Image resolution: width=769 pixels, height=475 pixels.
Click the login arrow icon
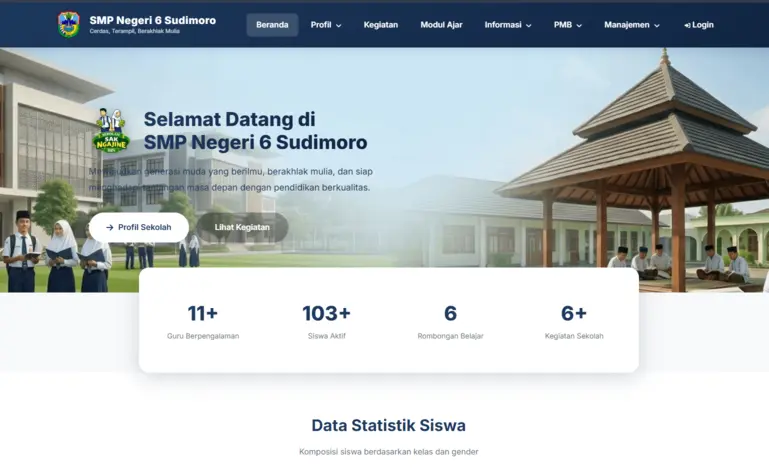(687, 25)
